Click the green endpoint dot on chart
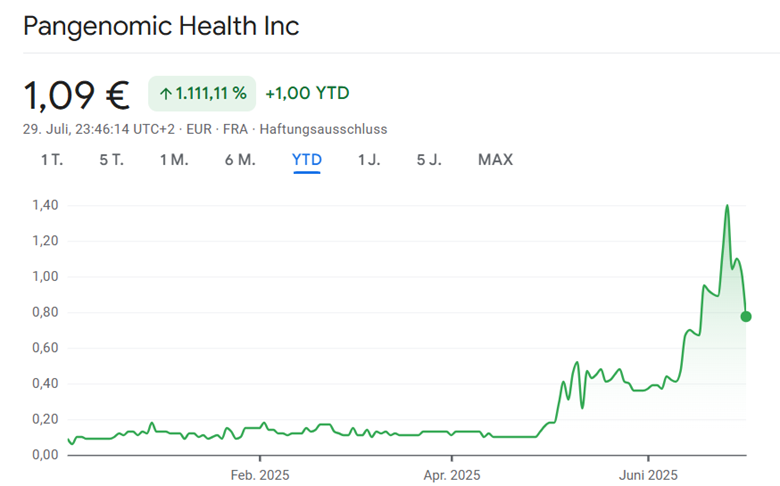This screenshot has width=780, height=486. coord(746,317)
